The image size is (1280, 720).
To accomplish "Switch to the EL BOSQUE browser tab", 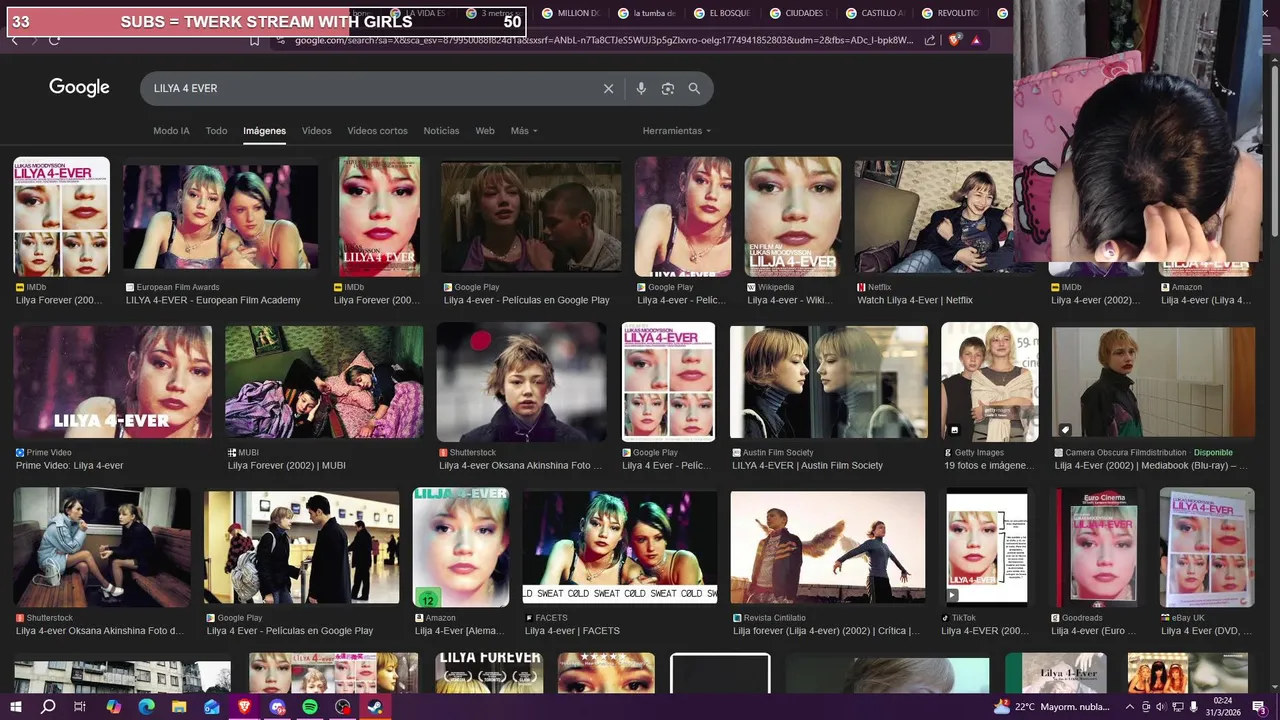I will [723, 13].
